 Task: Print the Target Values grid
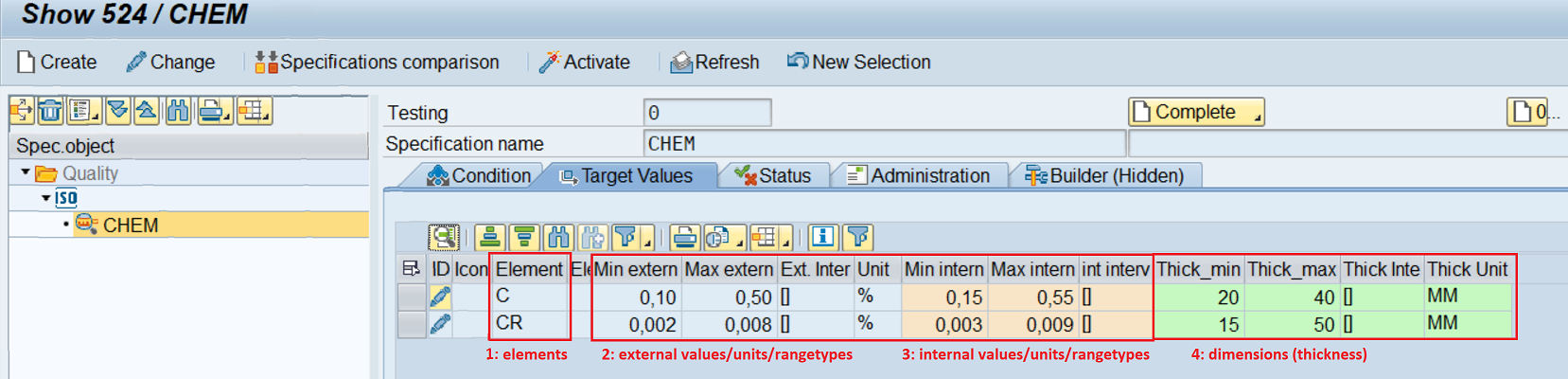685,237
